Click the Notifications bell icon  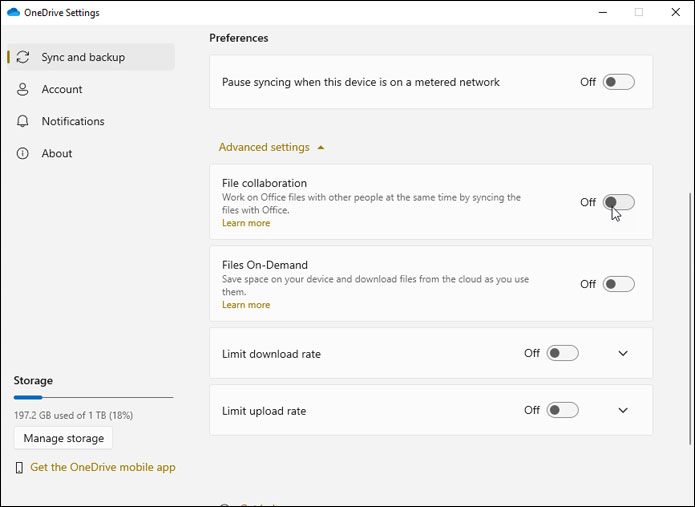[x=23, y=121]
